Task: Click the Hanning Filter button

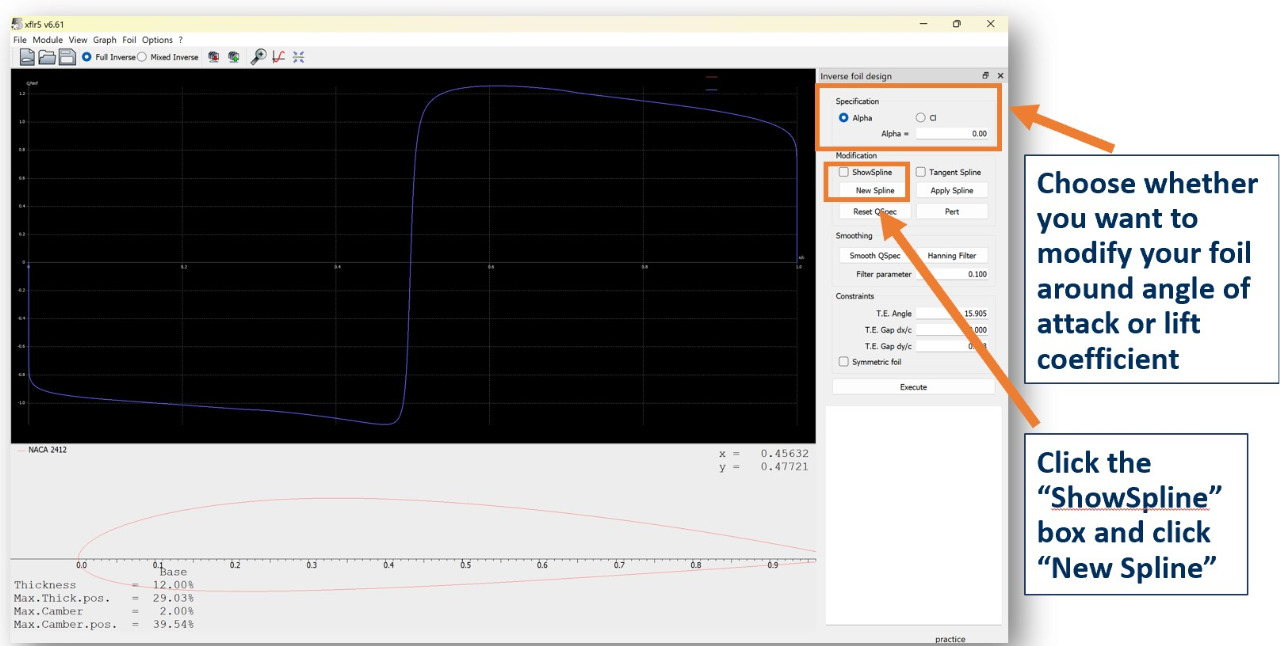Action: 952,256
